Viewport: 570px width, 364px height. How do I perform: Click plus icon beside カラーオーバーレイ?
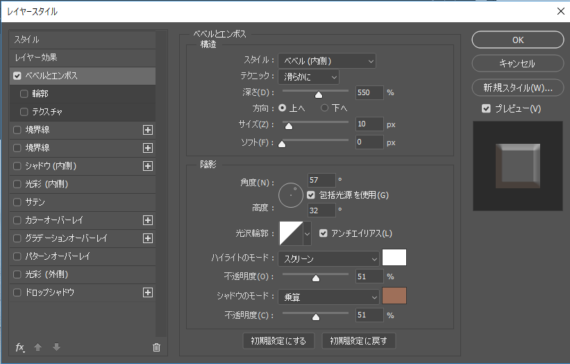148,220
